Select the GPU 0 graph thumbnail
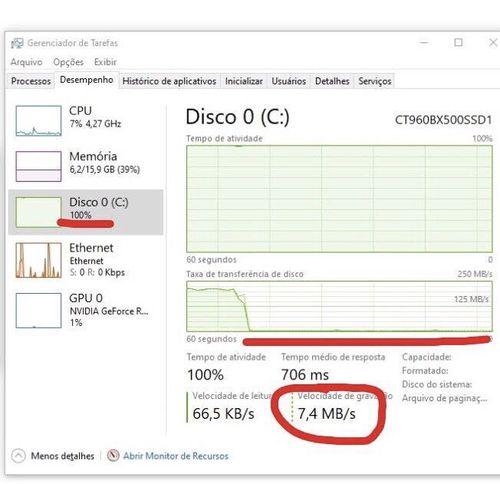This screenshot has width=500, height=484. coord(39,311)
